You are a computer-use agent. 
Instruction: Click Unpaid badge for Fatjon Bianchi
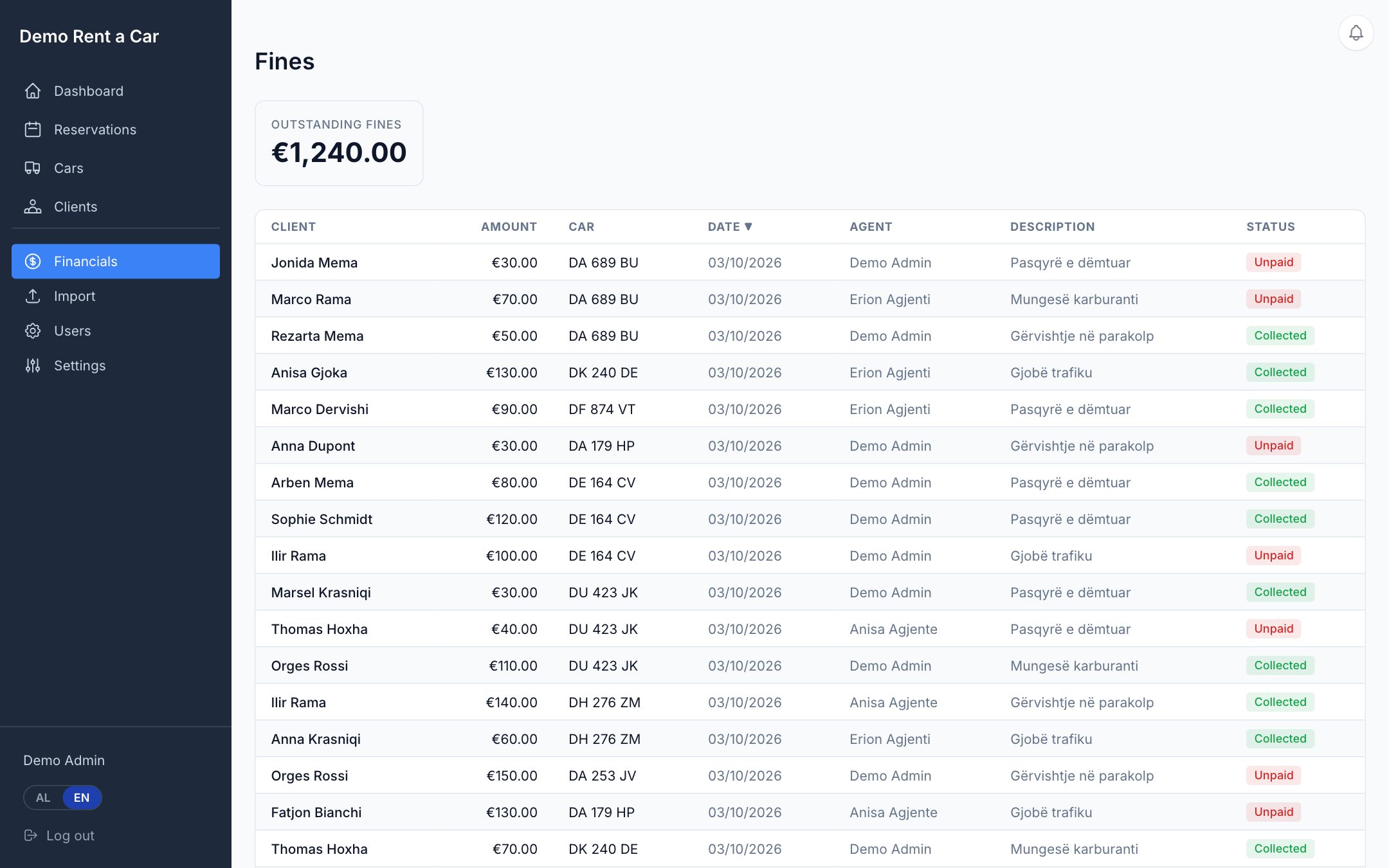1273,812
